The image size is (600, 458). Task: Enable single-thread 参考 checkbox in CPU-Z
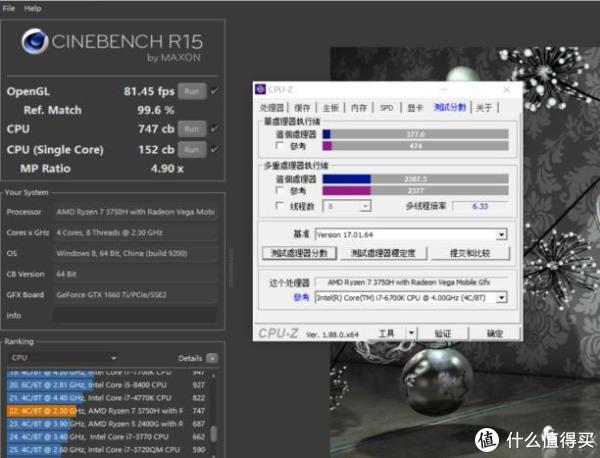(x=279, y=146)
